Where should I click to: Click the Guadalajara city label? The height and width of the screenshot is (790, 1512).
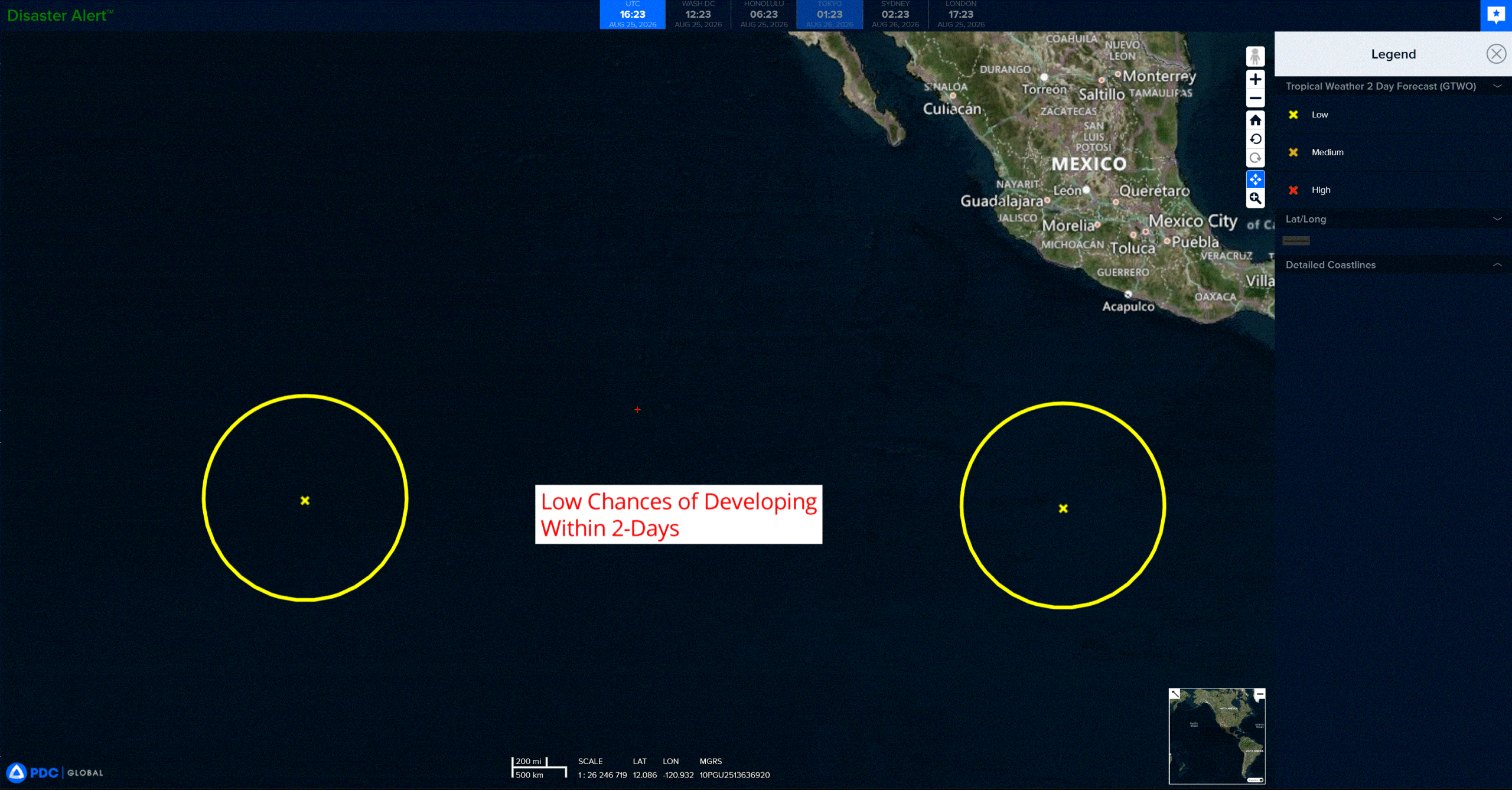tap(1002, 201)
